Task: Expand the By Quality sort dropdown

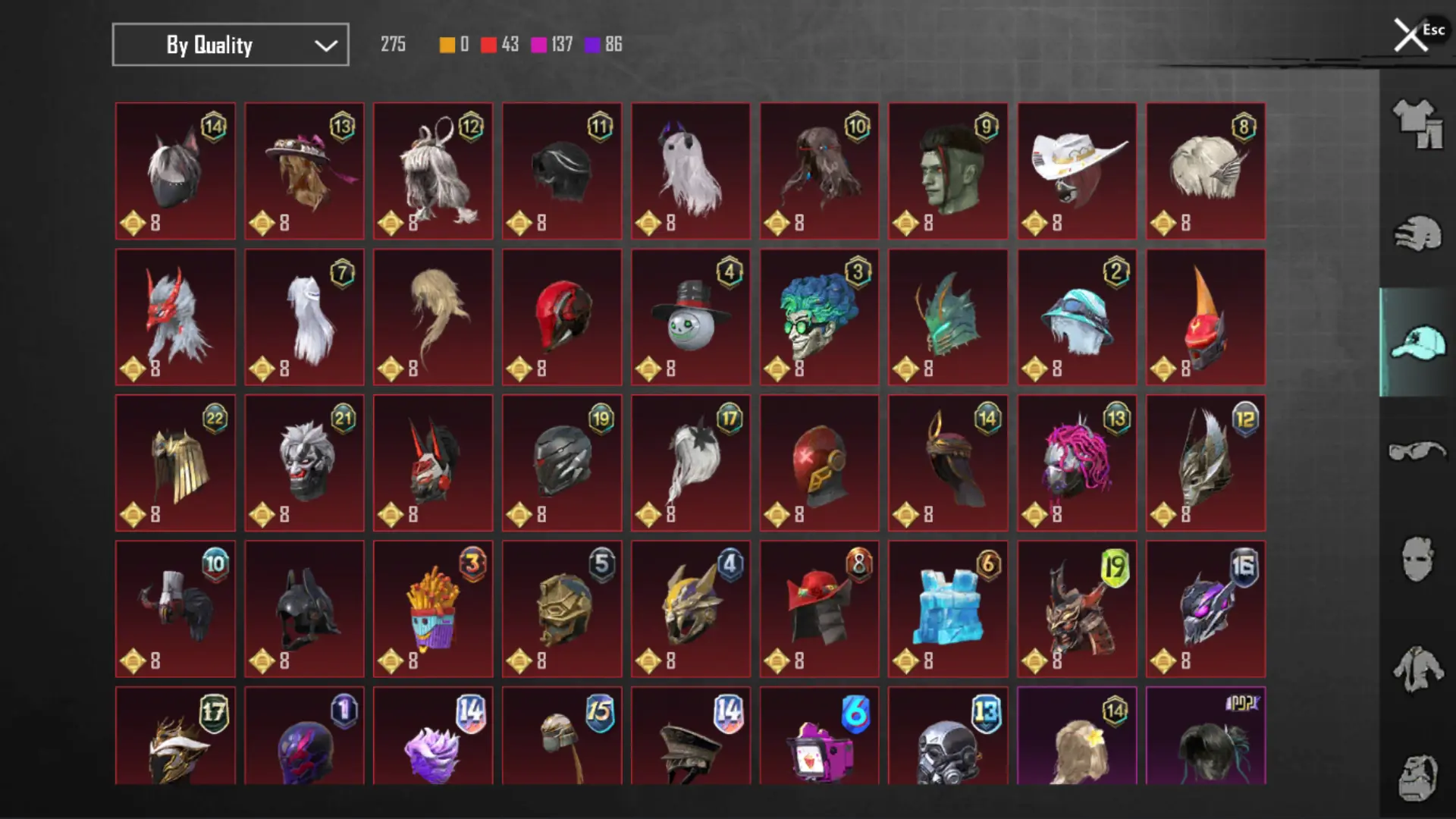Action: (x=231, y=45)
